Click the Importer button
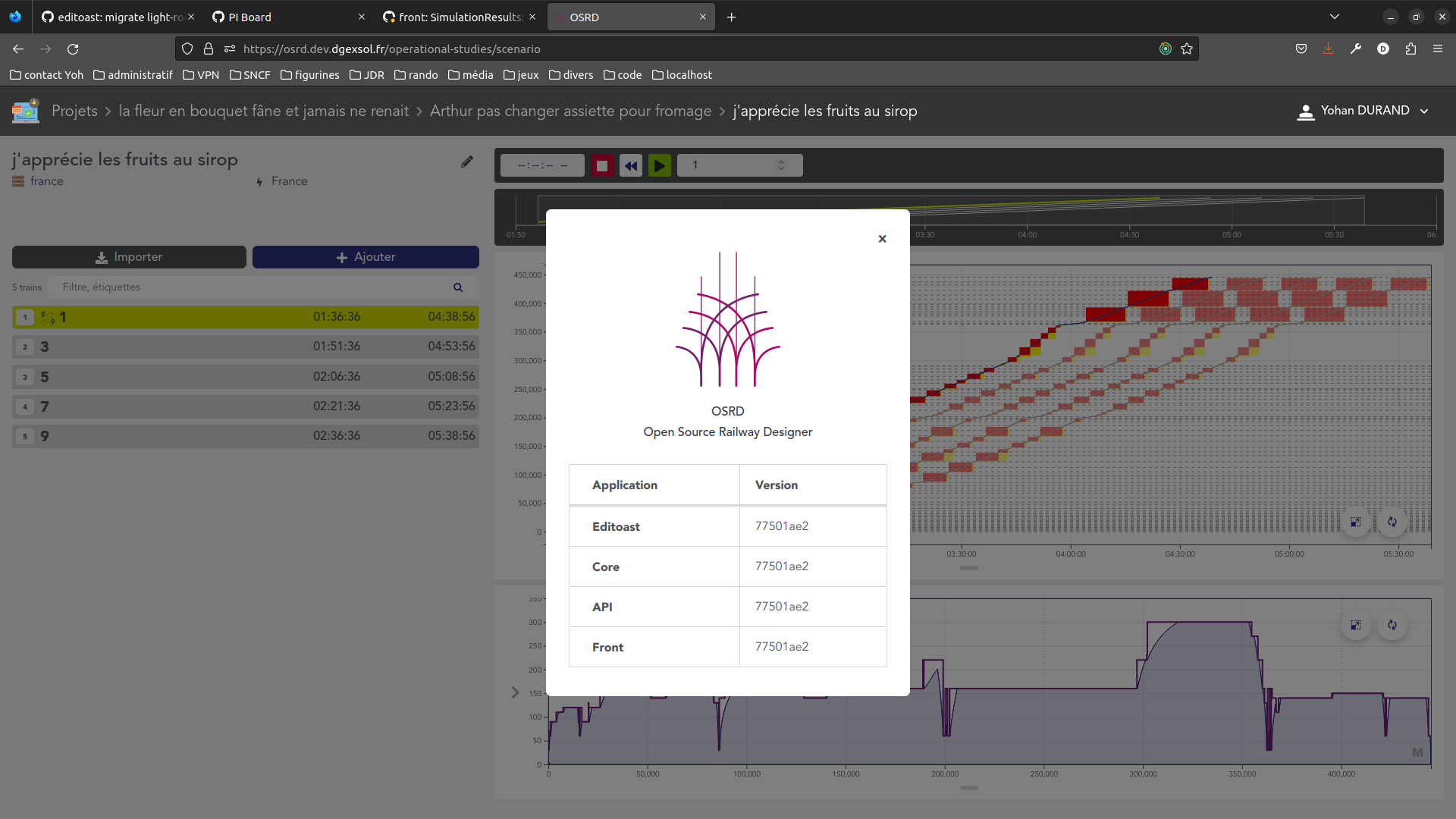The height and width of the screenshot is (819, 1456). [129, 257]
